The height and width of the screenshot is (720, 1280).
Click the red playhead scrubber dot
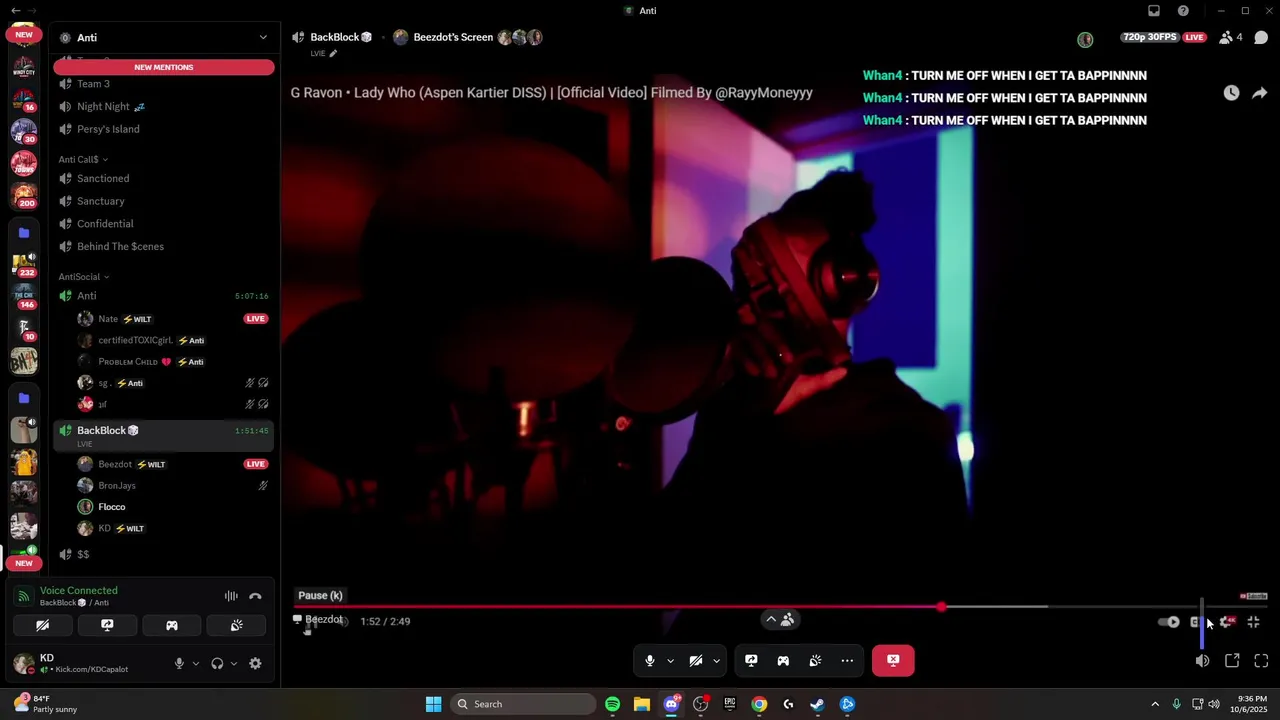pyautogui.click(x=941, y=607)
